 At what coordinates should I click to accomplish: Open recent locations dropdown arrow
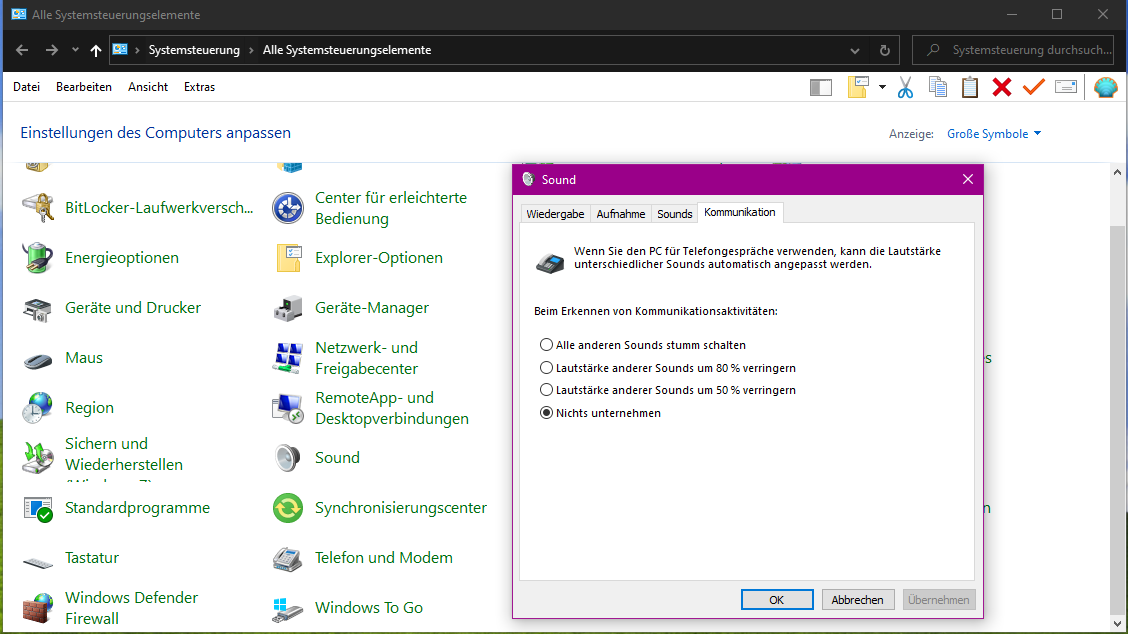75,50
